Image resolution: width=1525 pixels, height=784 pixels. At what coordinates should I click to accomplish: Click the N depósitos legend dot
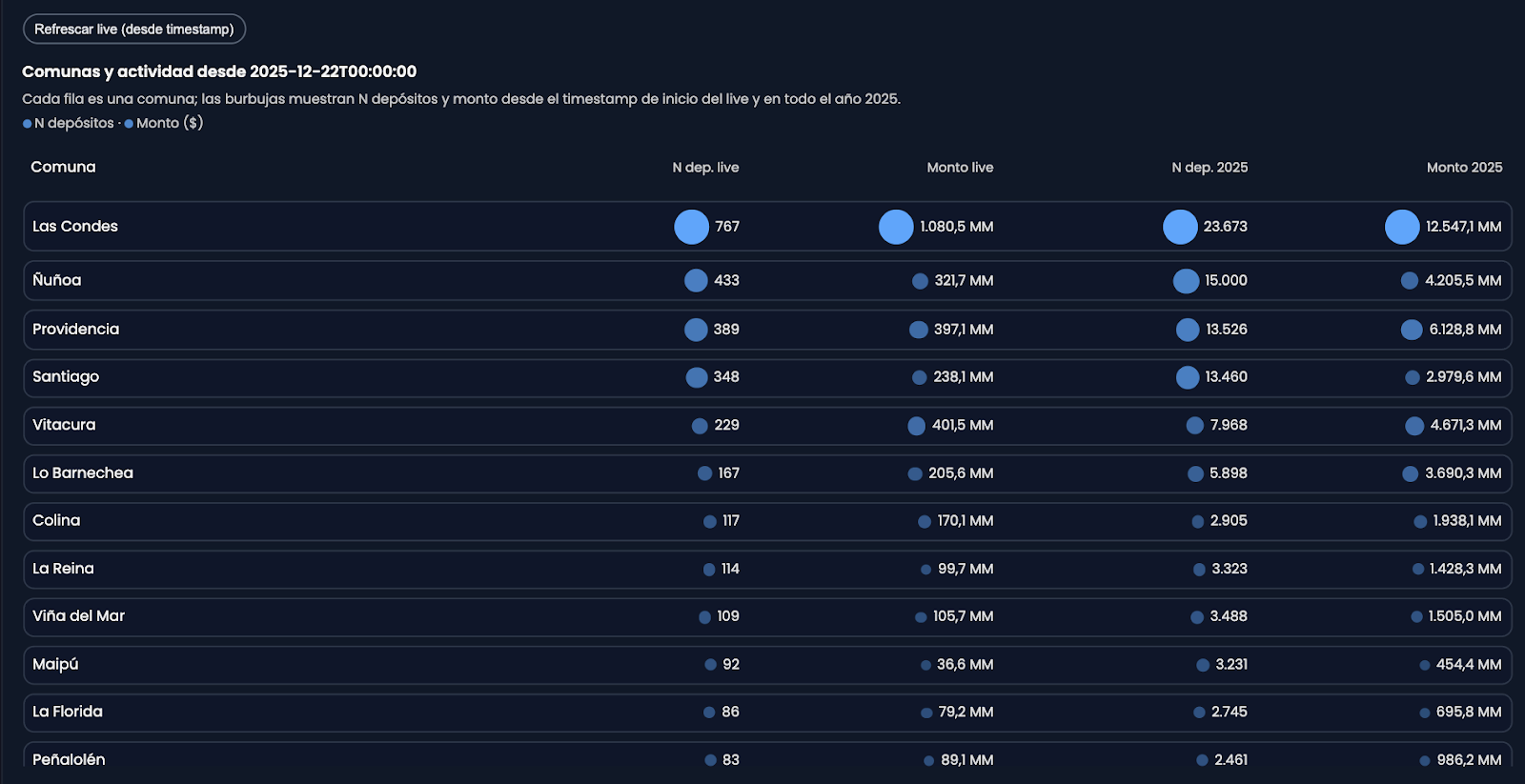(28, 124)
